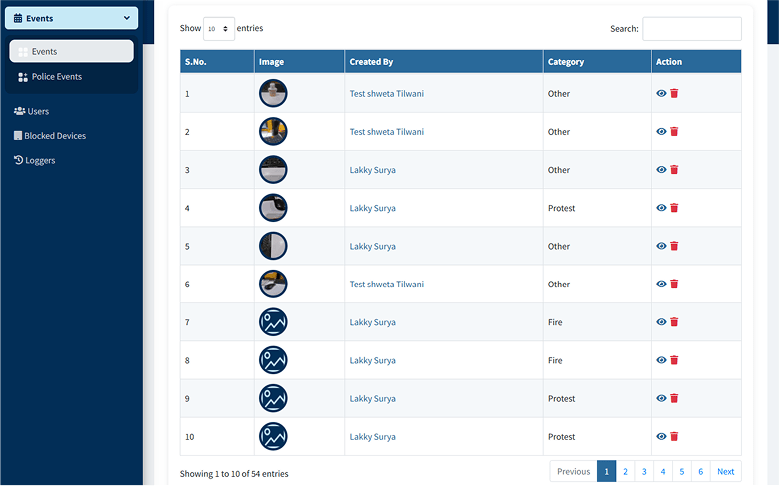Click the Police Events grid icon
Image resolution: width=779 pixels, height=486 pixels.
[23, 77]
